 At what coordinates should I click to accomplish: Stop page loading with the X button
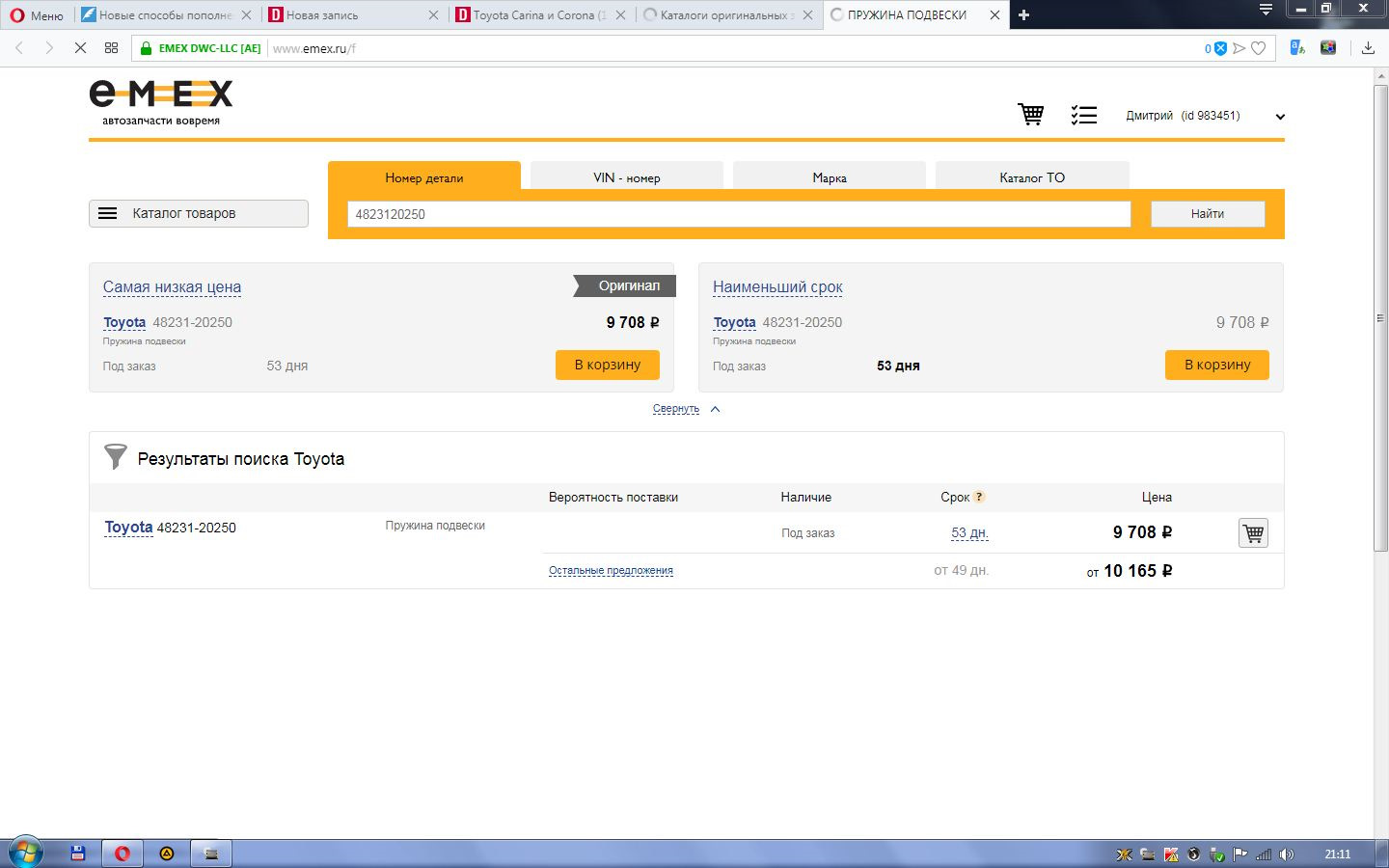click(80, 48)
